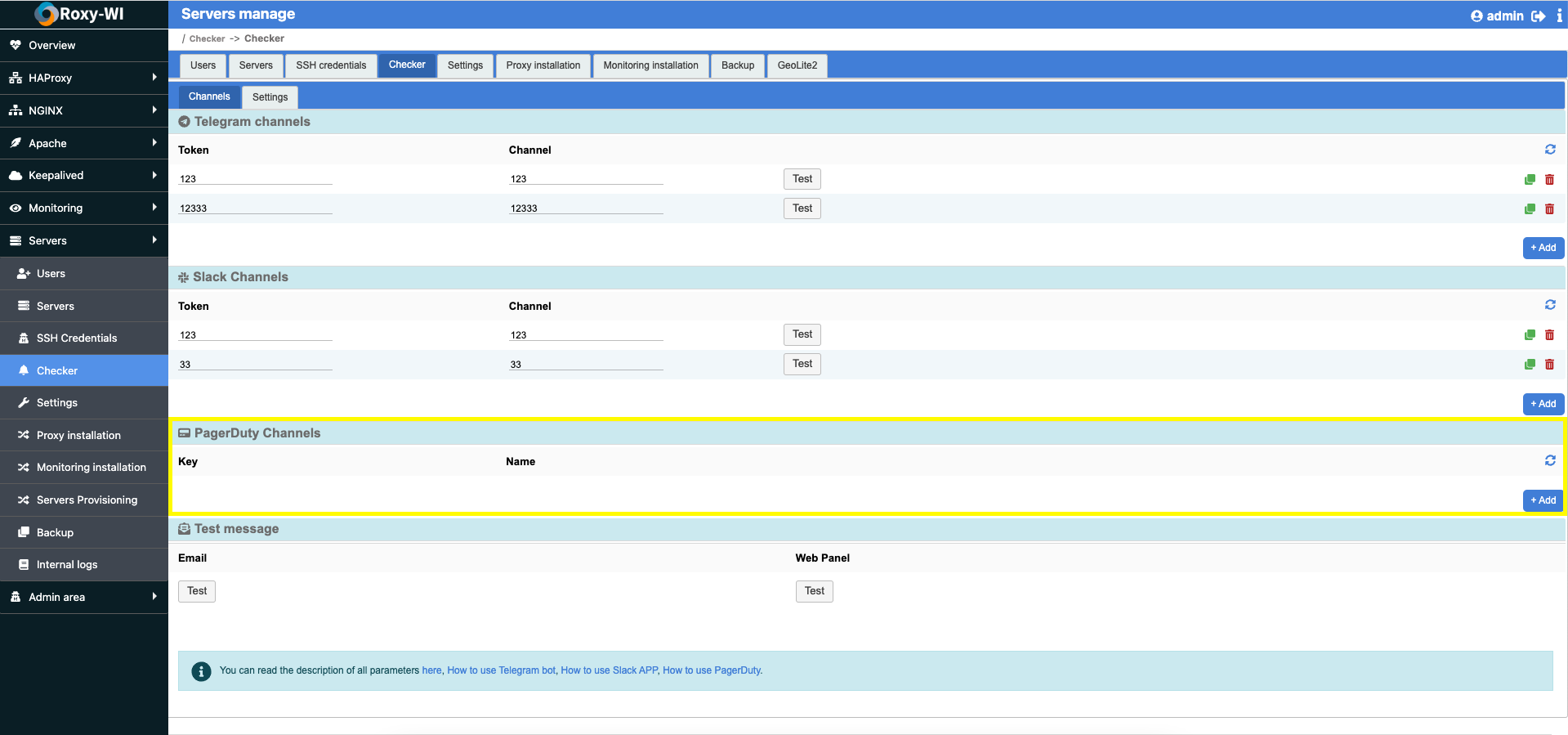Open Settings in the sidebar submenu
1568x735 pixels.
[x=84, y=402]
